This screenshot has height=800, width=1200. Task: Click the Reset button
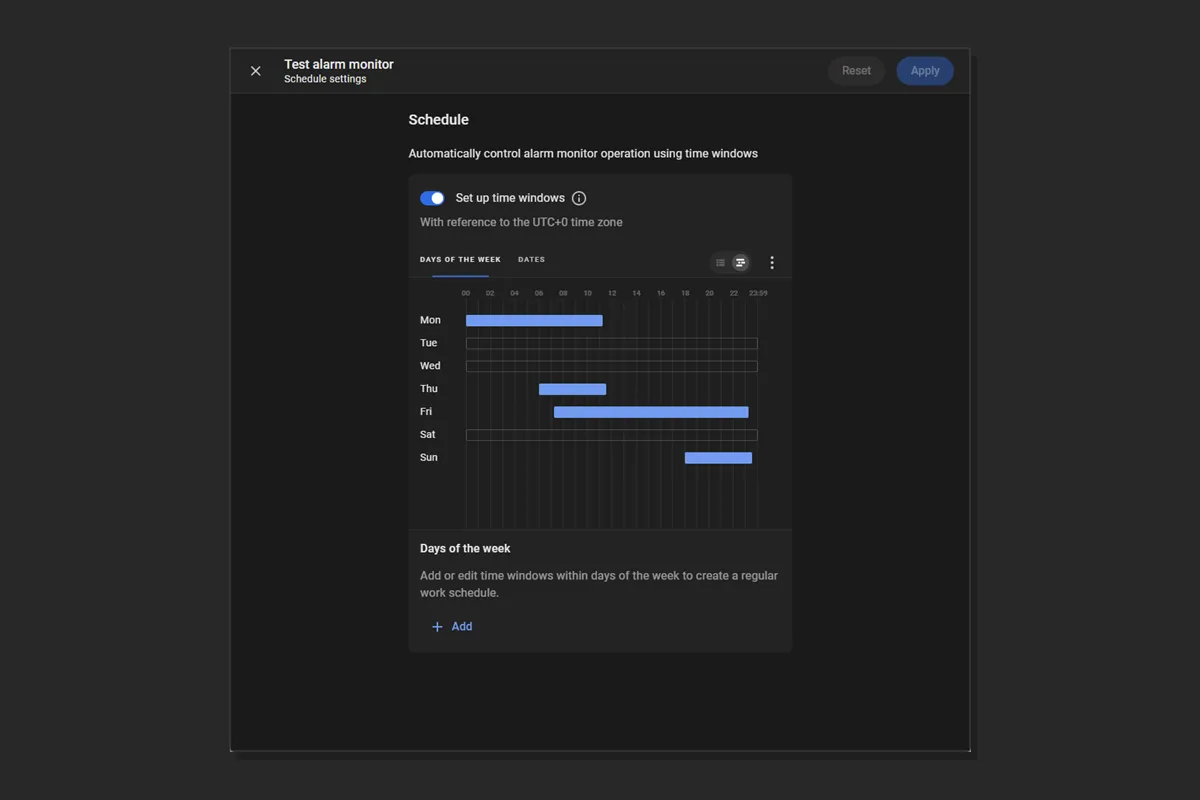coord(856,71)
